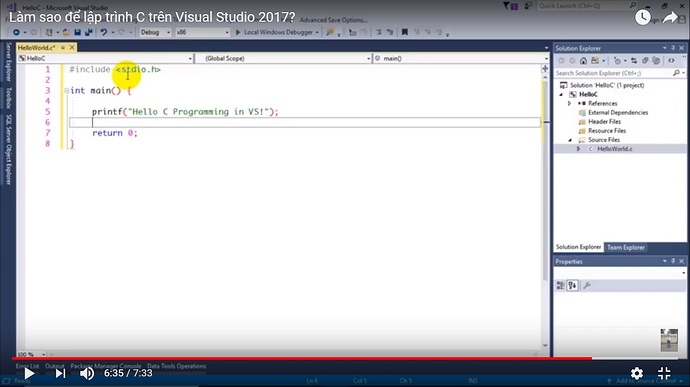
Task: Open the x86 platform dropdown
Action: [202, 32]
